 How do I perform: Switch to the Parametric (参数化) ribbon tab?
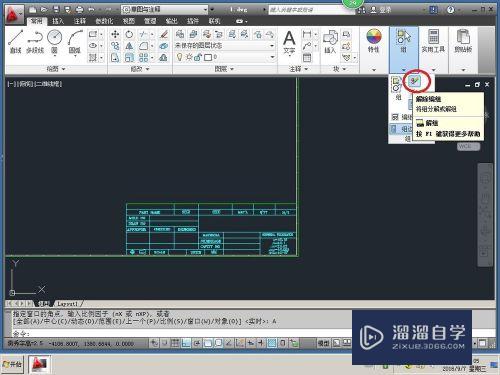tap(104, 21)
